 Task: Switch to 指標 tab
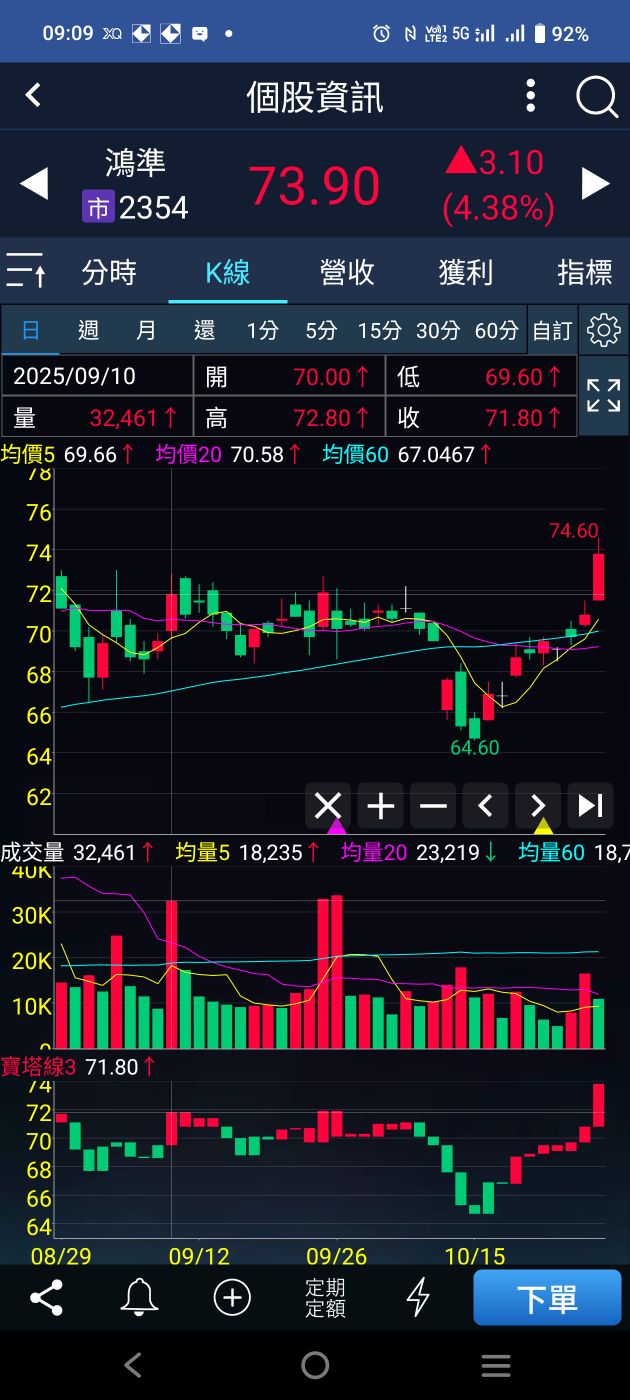coord(585,272)
